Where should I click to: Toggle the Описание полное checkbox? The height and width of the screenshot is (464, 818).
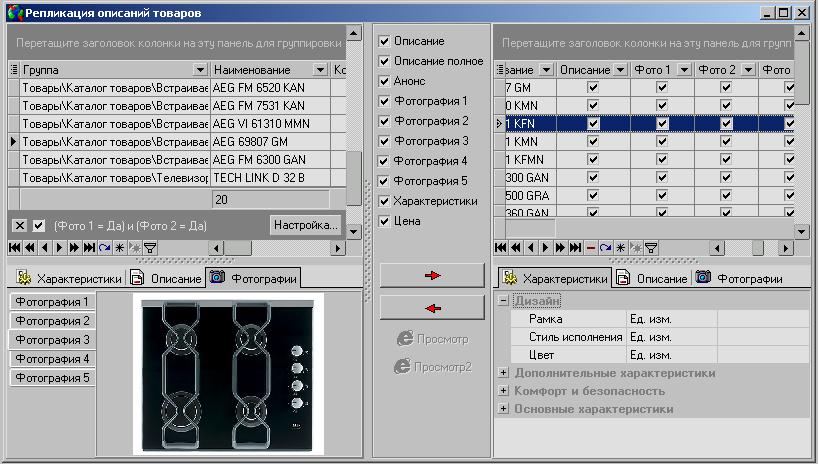(x=384, y=61)
